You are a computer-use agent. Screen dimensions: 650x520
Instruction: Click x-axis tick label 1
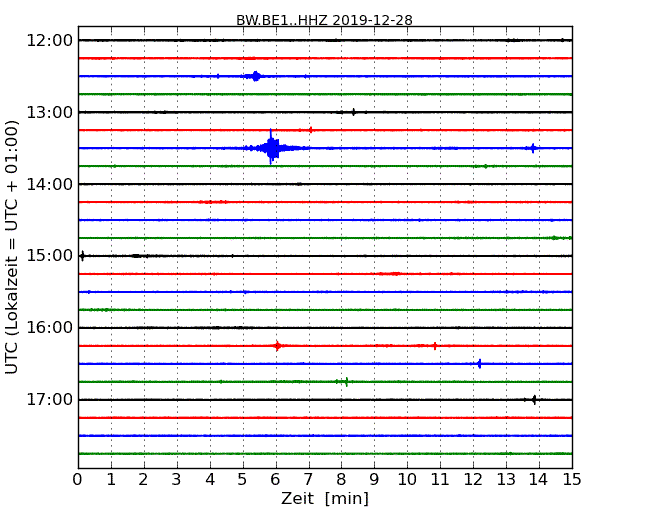click(x=111, y=479)
